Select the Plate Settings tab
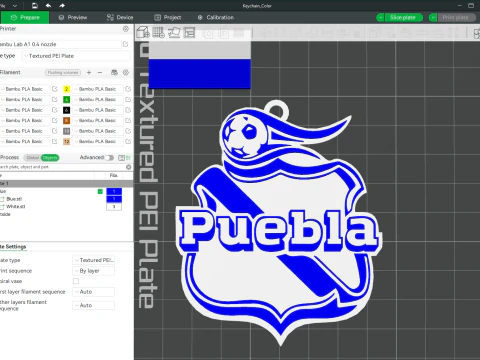Viewport: 480px width, 360px height. point(13,247)
